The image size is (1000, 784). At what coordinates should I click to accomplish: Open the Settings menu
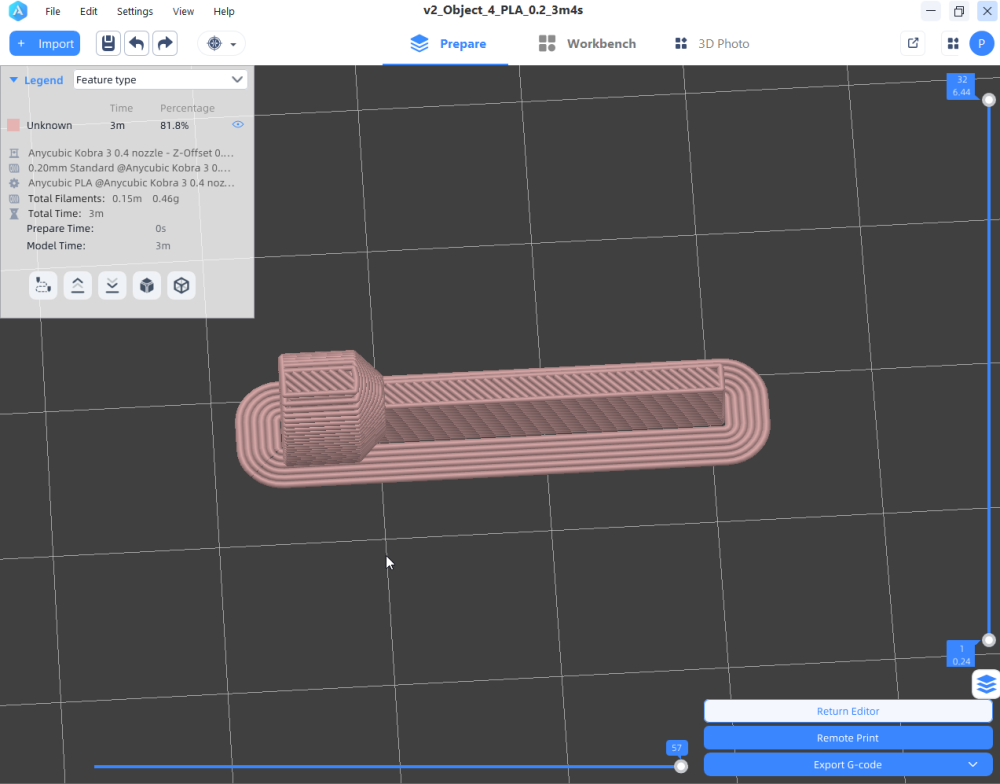tap(135, 11)
